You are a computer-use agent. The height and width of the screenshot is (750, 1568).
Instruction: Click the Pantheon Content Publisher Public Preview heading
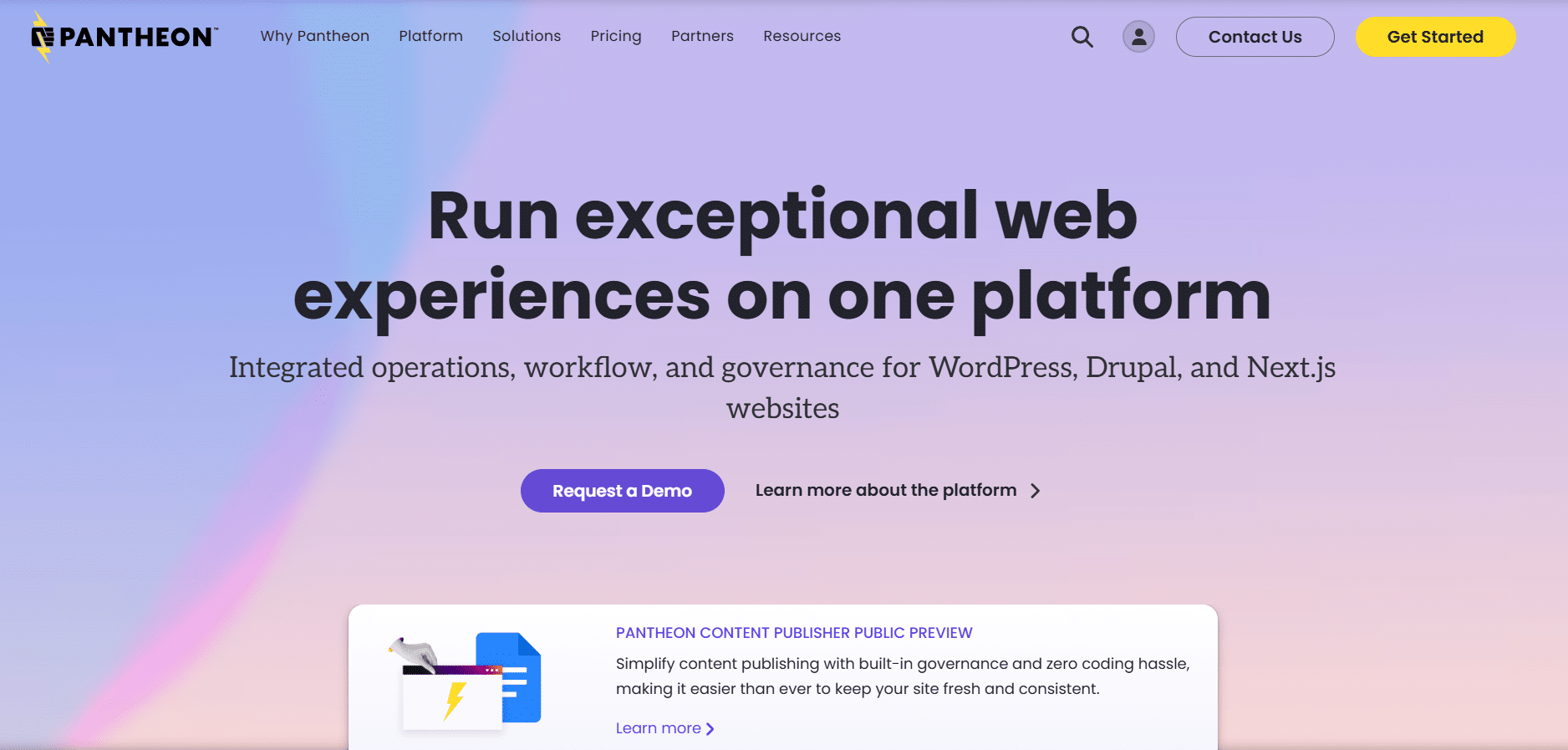793,633
